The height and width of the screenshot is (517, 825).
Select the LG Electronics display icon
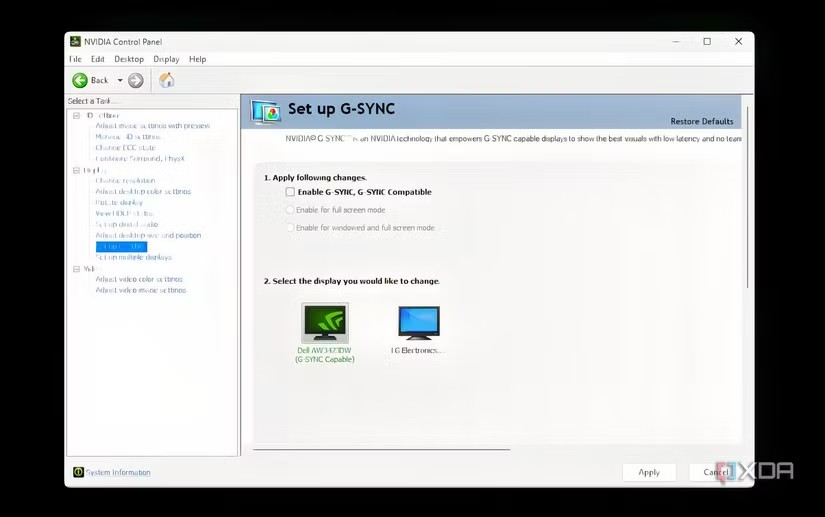coord(418,323)
